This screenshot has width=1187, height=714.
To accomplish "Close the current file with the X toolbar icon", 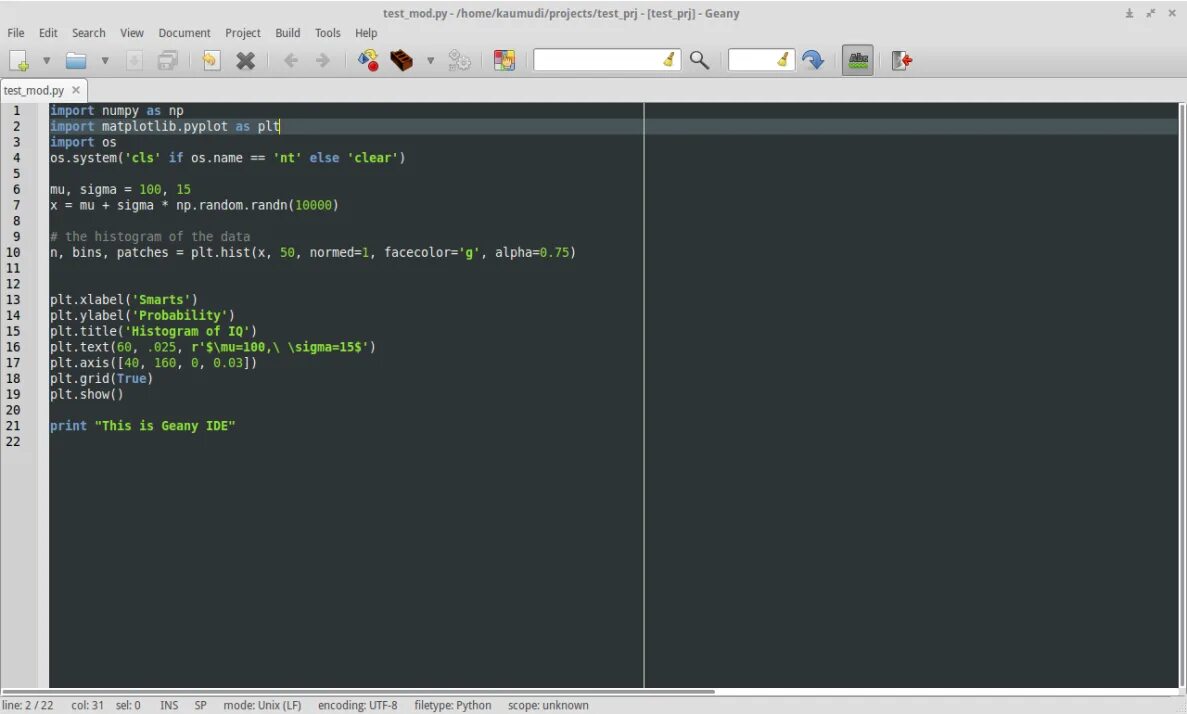I will pyautogui.click(x=245, y=61).
